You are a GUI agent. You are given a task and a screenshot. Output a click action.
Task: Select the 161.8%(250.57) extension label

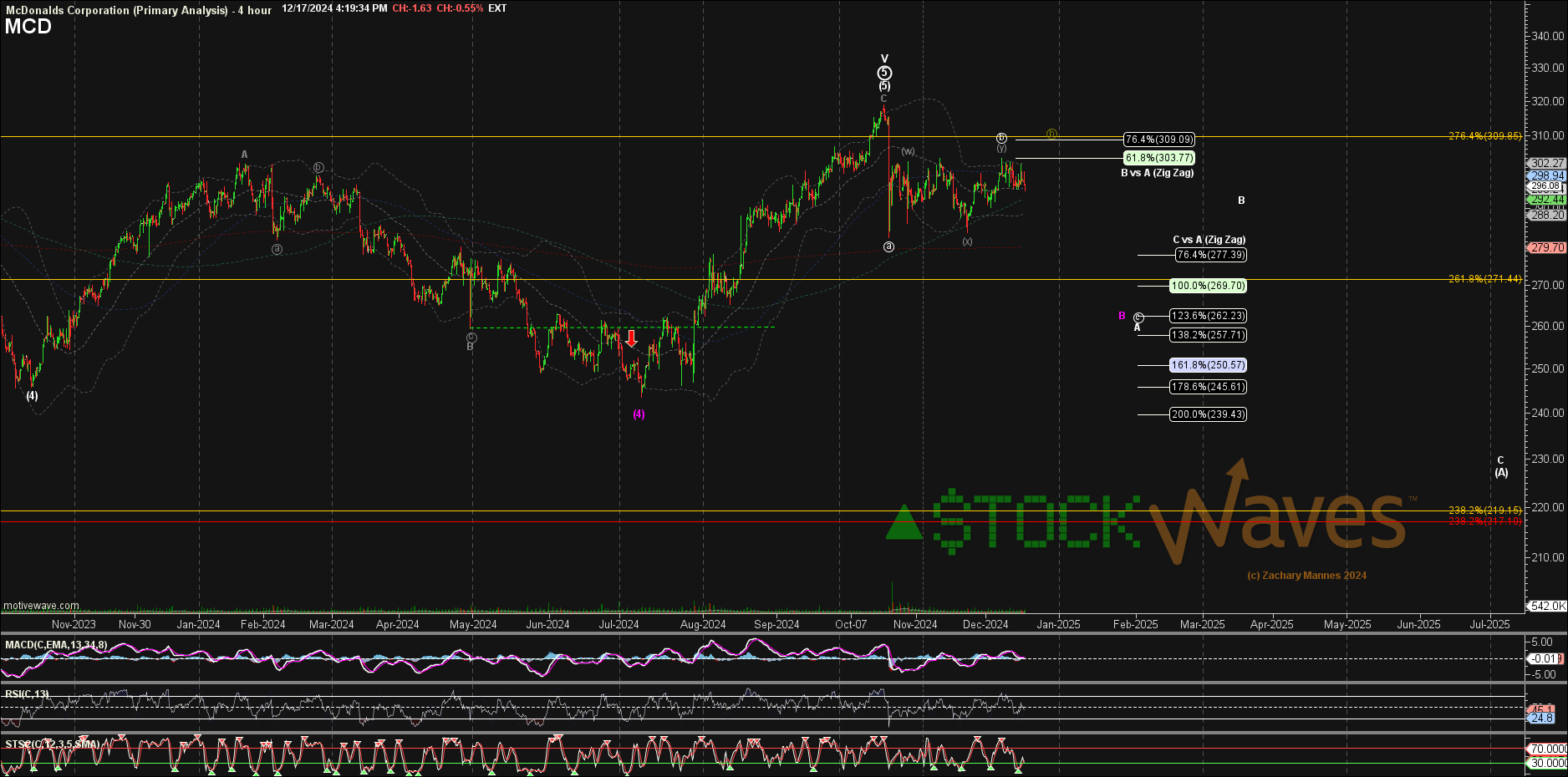pyautogui.click(x=1208, y=365)
